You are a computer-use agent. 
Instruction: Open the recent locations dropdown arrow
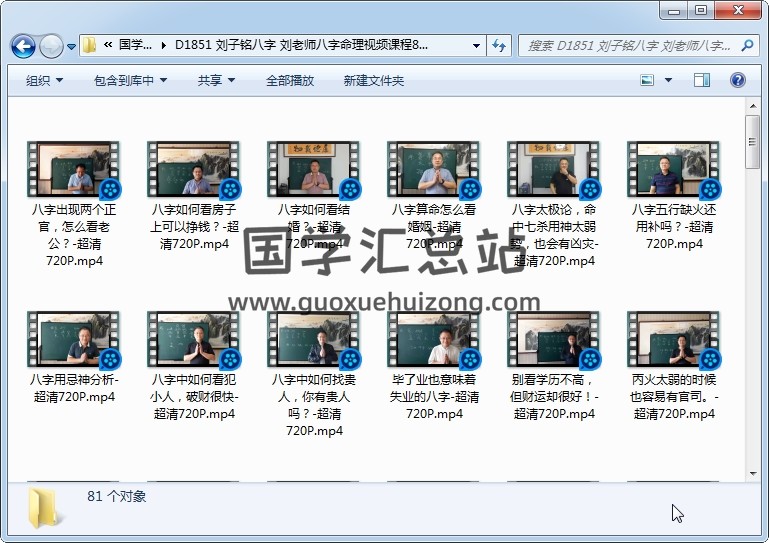tap(72, 47)
